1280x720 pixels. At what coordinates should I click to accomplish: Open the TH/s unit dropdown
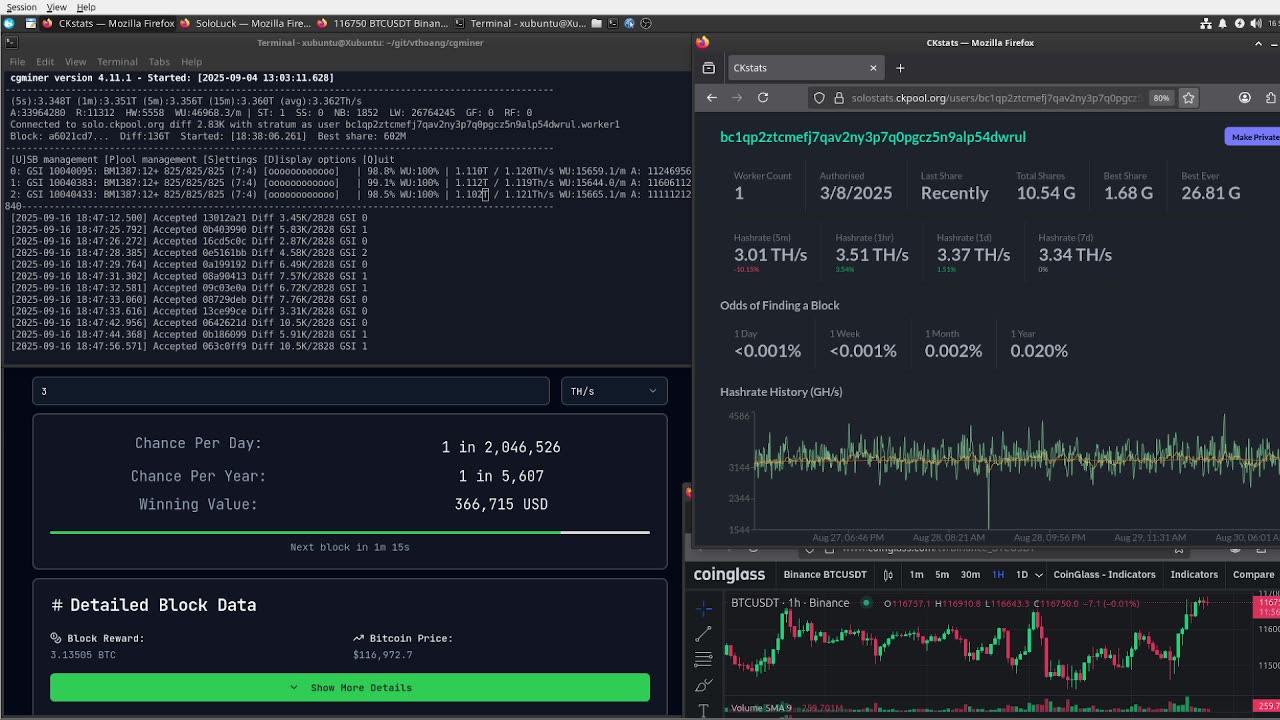[x=614, y=391]
